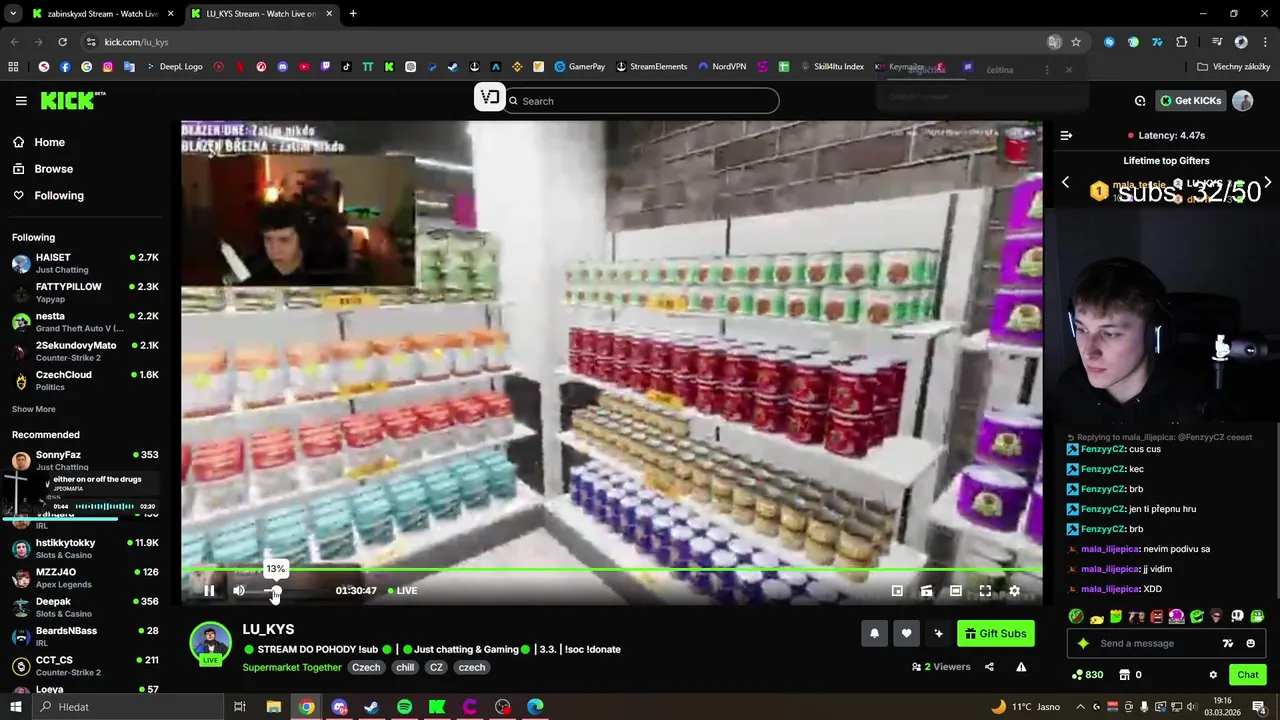Click the green video progress bar
This screenshot has height=720, width=1280.
point(611,570)
